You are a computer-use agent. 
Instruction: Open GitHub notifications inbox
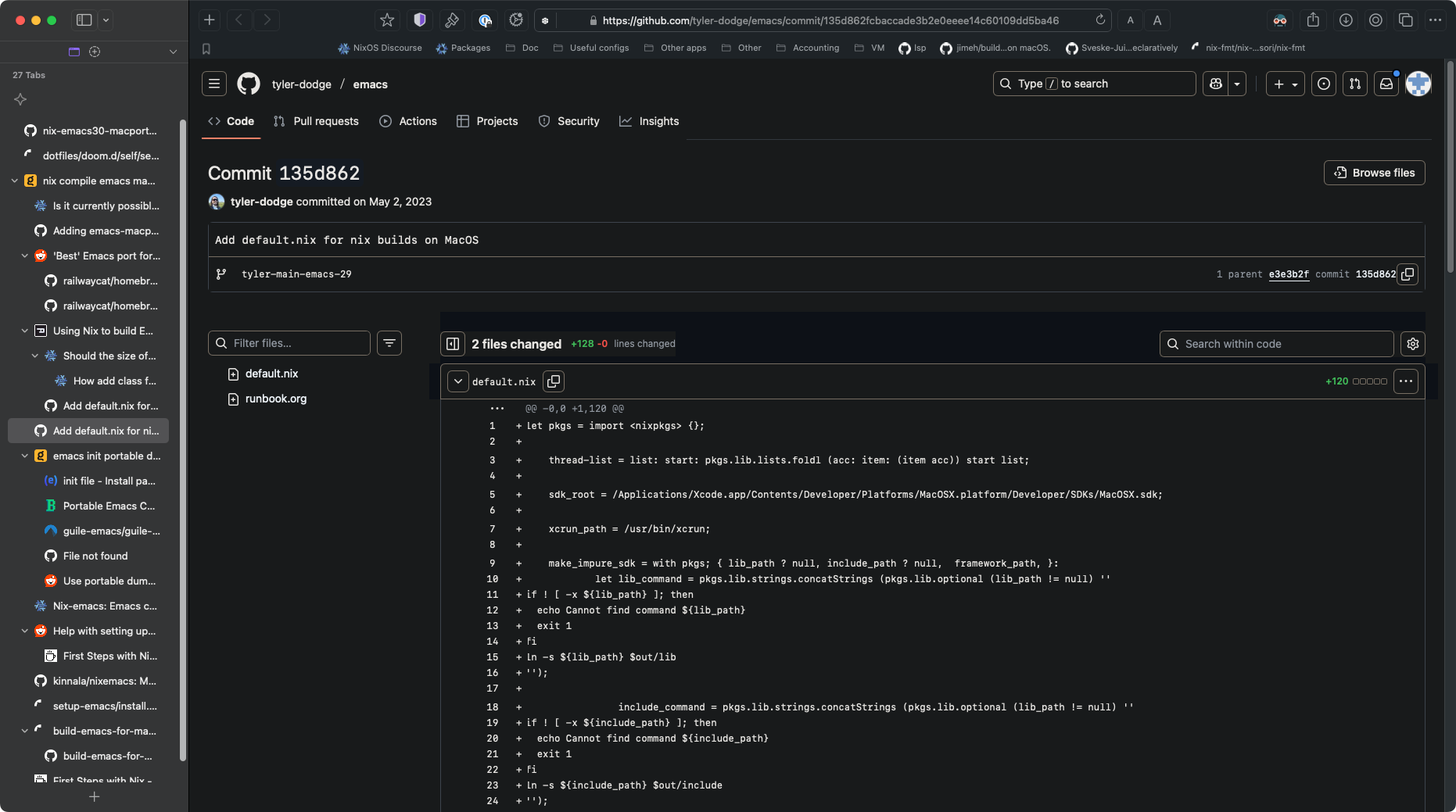pyautogui.click(x=1386, y=84)
